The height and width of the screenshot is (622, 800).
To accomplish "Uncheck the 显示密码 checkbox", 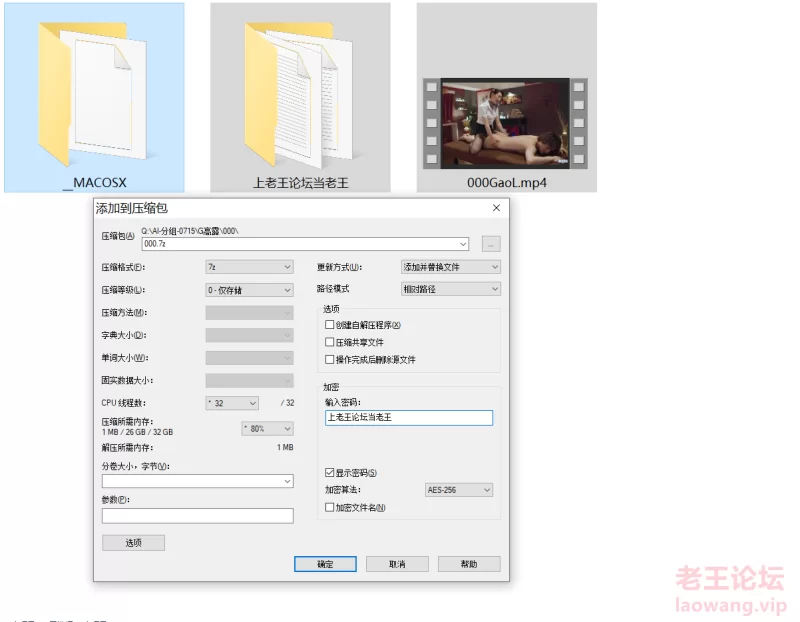I will [x=330, y=472].
